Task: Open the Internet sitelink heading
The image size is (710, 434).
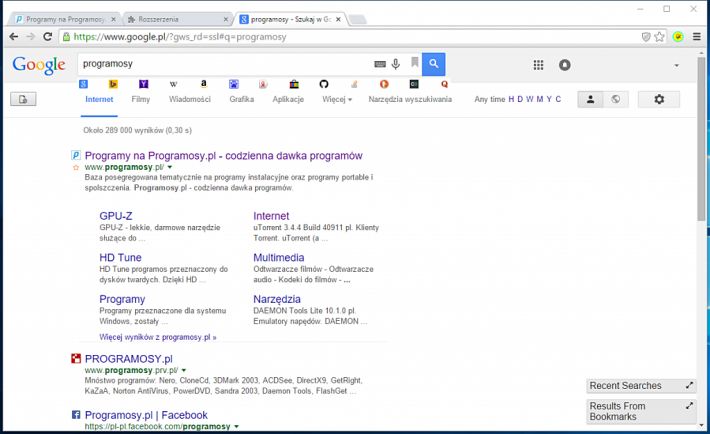Action: pyautogui.click(x=271, y=216)
